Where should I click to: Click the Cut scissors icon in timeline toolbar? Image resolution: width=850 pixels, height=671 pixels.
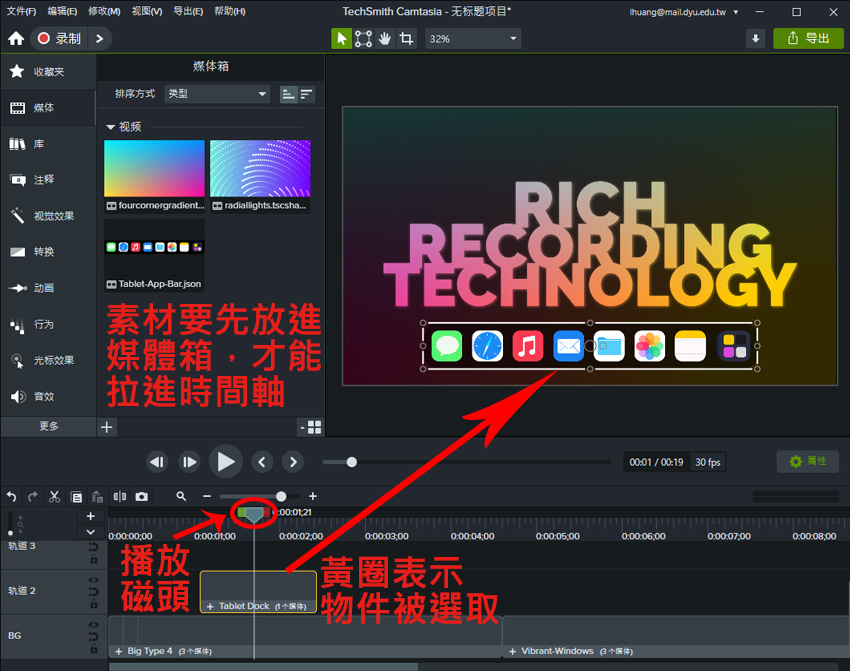point(54,496)
